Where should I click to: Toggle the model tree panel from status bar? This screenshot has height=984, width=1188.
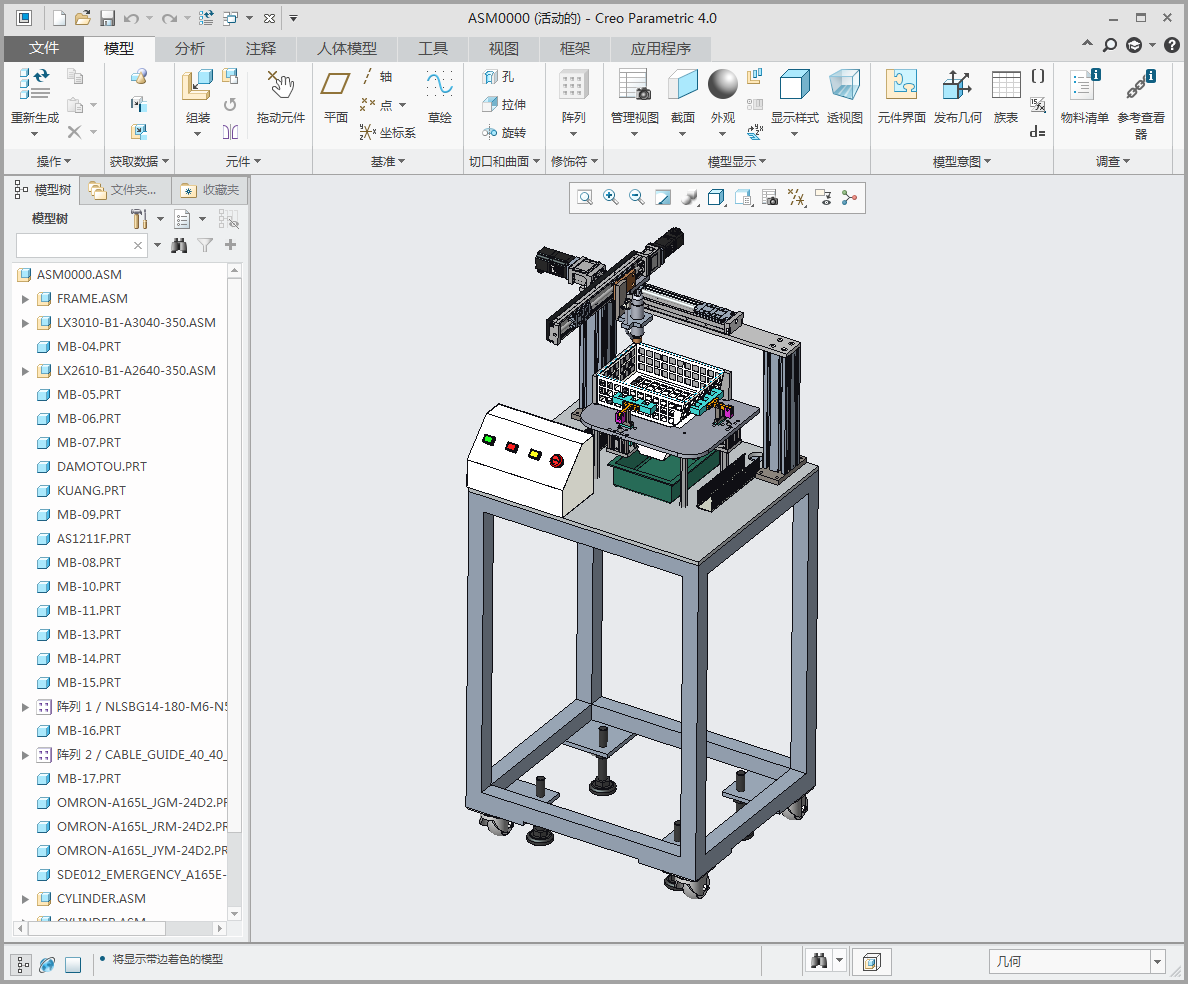(22, 964)
